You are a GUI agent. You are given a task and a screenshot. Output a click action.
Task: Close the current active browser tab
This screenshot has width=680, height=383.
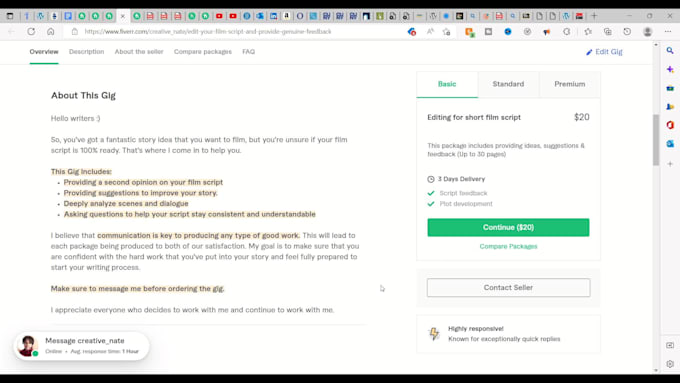[x=123, y=16]
